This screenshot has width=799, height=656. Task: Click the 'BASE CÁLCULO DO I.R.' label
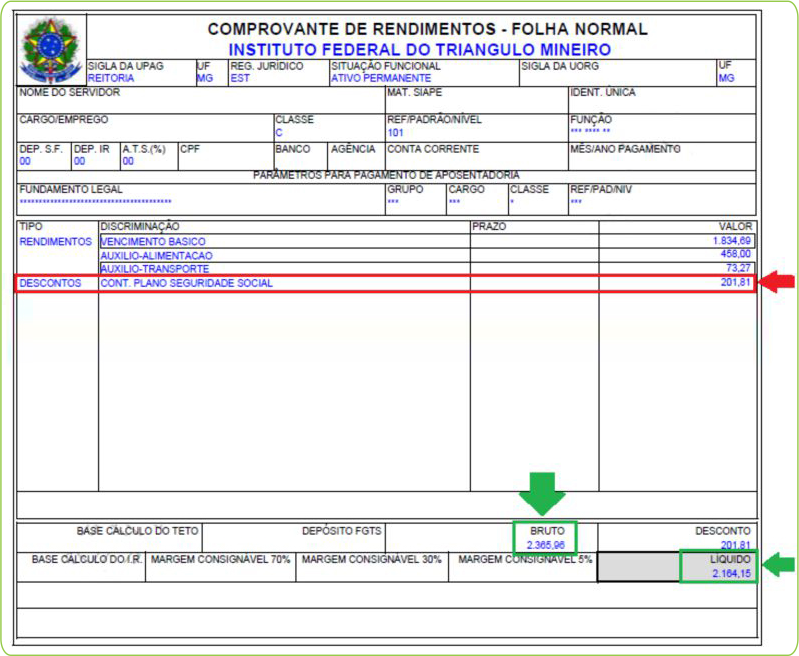pos(87,560)
